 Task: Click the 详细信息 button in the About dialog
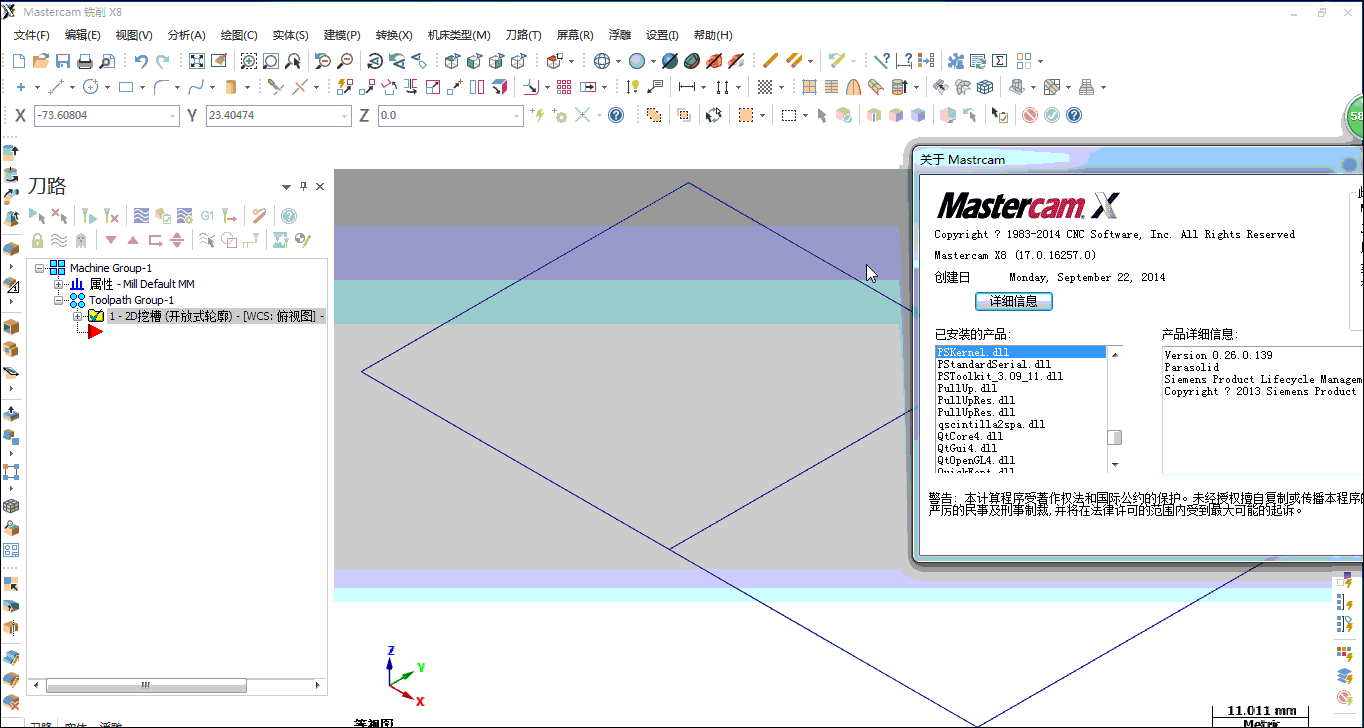[x=1014, y=301]
